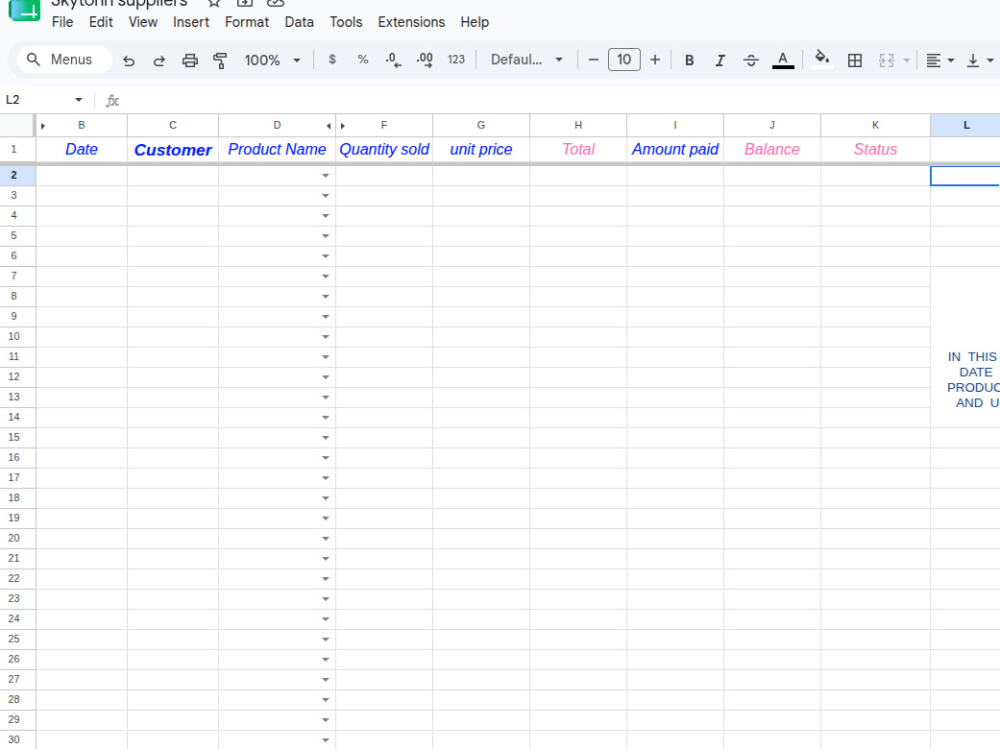Select the Product Name header cell
This screenshot has height=749, width=1000.
(277, 149)
